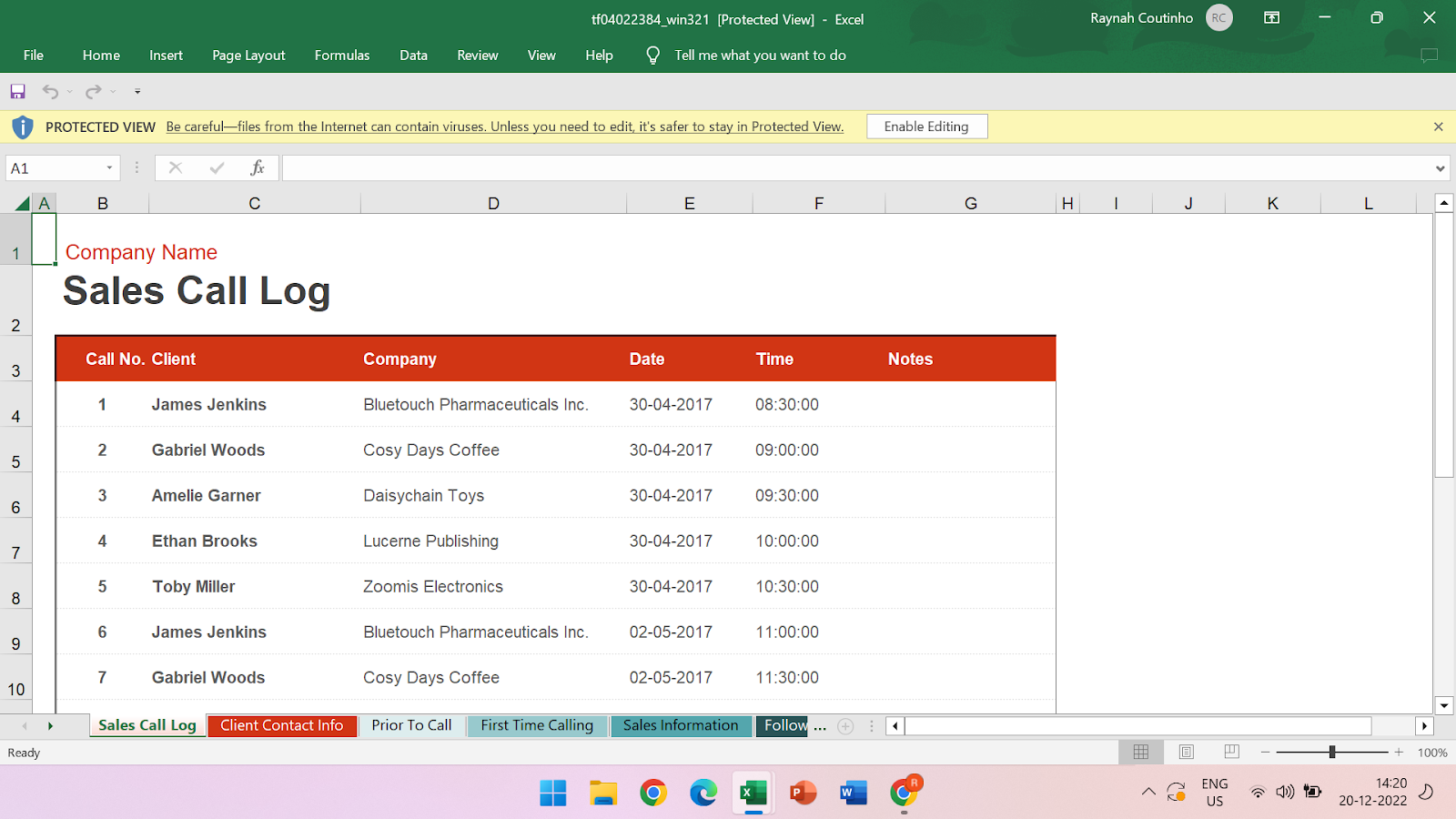Click the Enable Editing button
This screenshot has width=1456, height=819.
click(x=926, y=126)
